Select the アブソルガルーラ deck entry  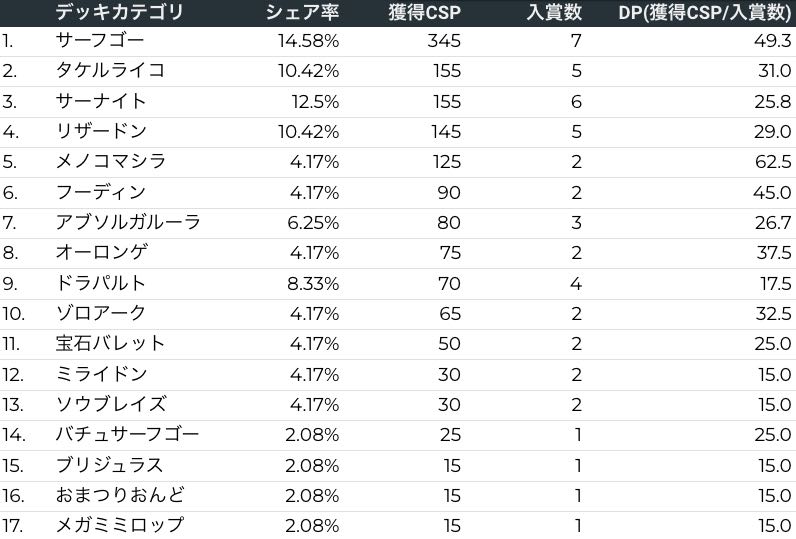click(128, 222)
